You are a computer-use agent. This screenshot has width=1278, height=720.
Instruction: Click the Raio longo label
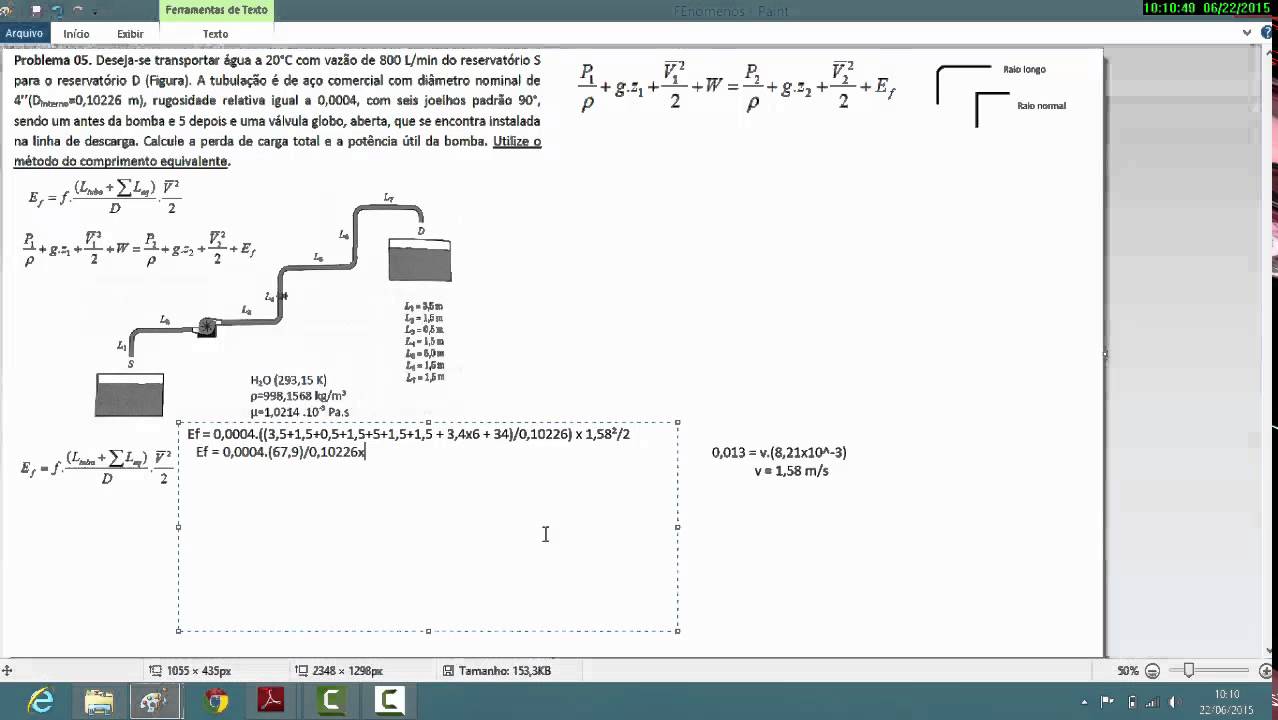tap(1024, 69)
